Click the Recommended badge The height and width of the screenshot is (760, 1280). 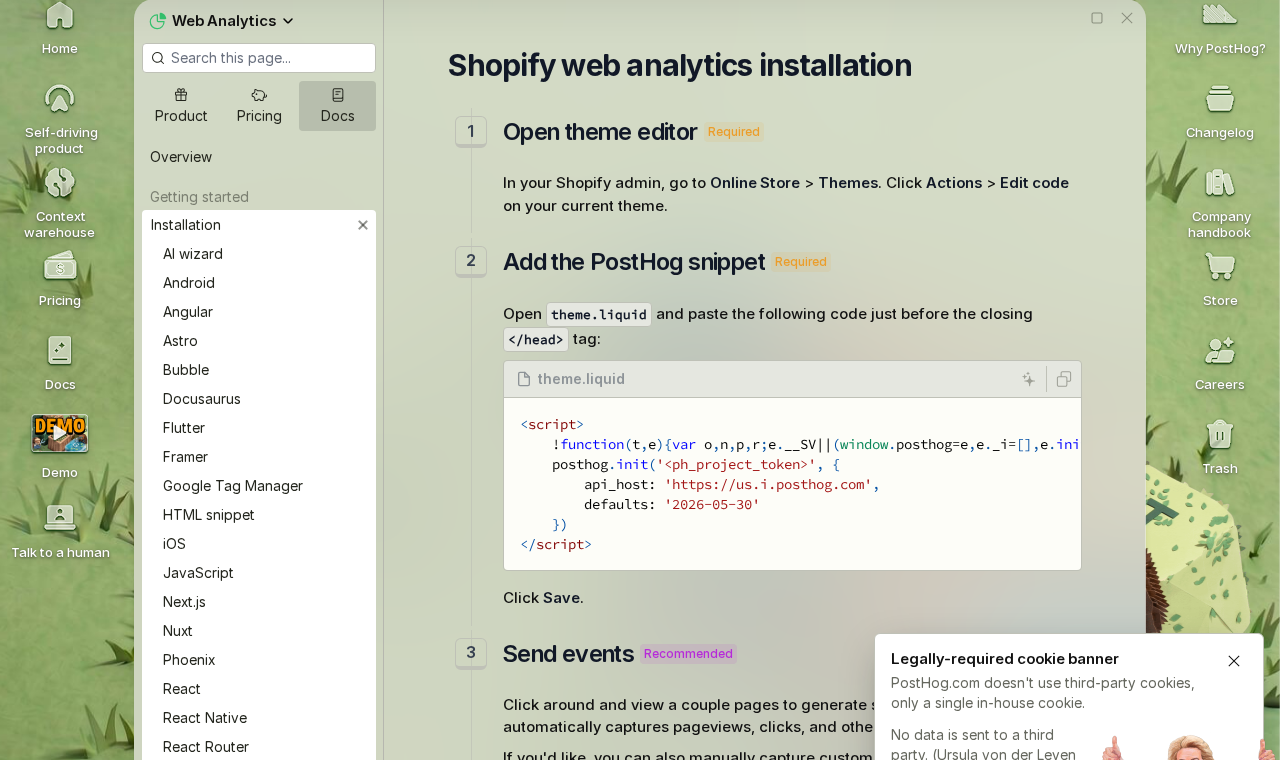pyautogui.click(x=688, y=654)
